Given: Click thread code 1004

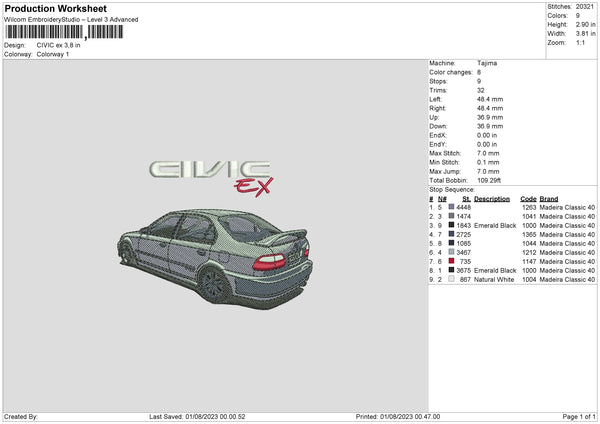Looking at the screenshot, I should 529,279.
